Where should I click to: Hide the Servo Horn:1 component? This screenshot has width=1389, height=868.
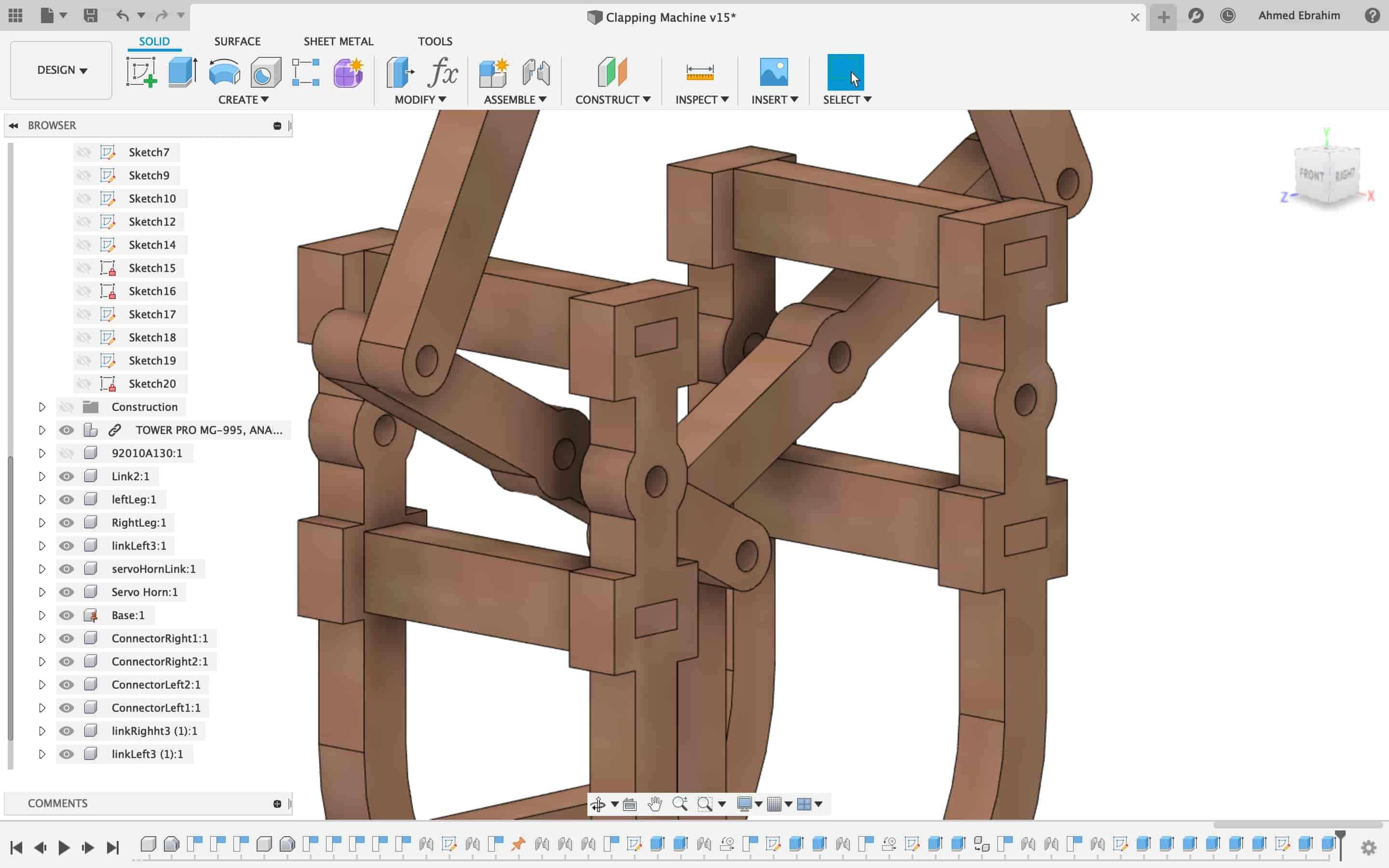(x=67, y=592)
